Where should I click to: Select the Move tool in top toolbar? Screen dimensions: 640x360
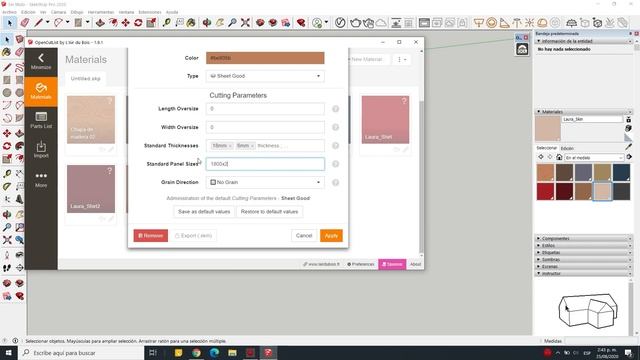[x=126, y=22]
